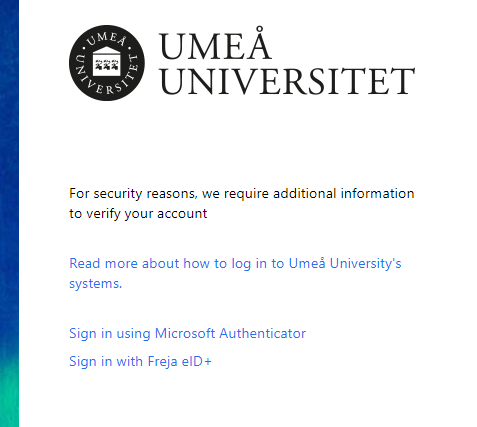Click the curved UMEÅ text on the seal
This screenshot has height=427, width=477.
[107, 39]
